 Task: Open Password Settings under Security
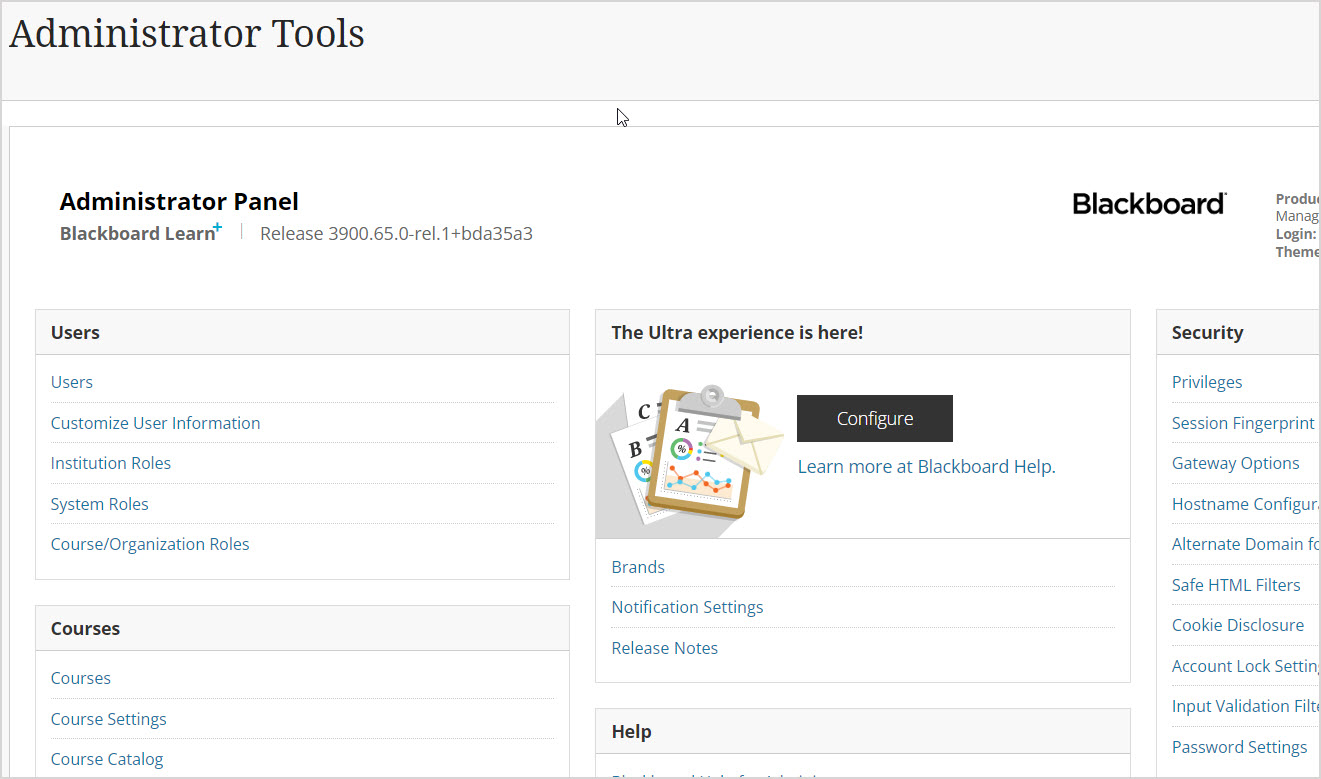[x=1239, y=747]
